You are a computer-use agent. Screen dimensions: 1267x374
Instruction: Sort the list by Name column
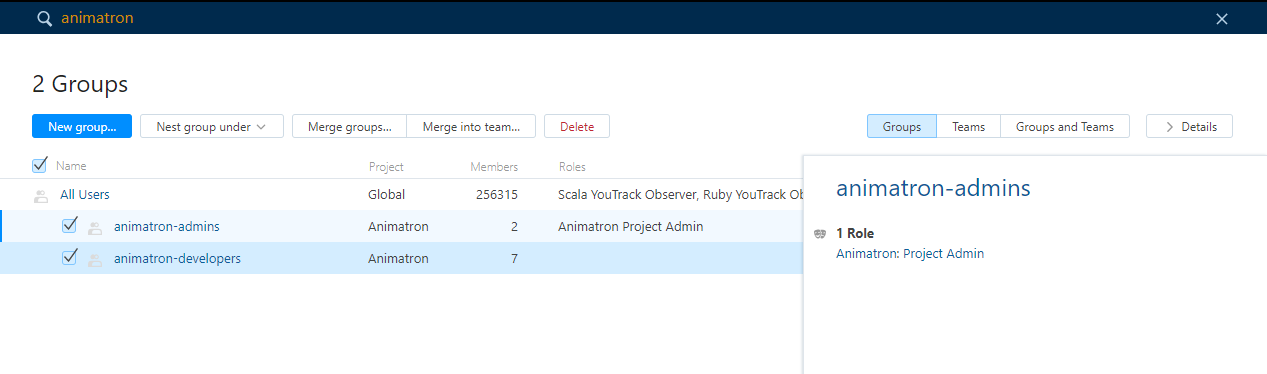click(71, 167)
